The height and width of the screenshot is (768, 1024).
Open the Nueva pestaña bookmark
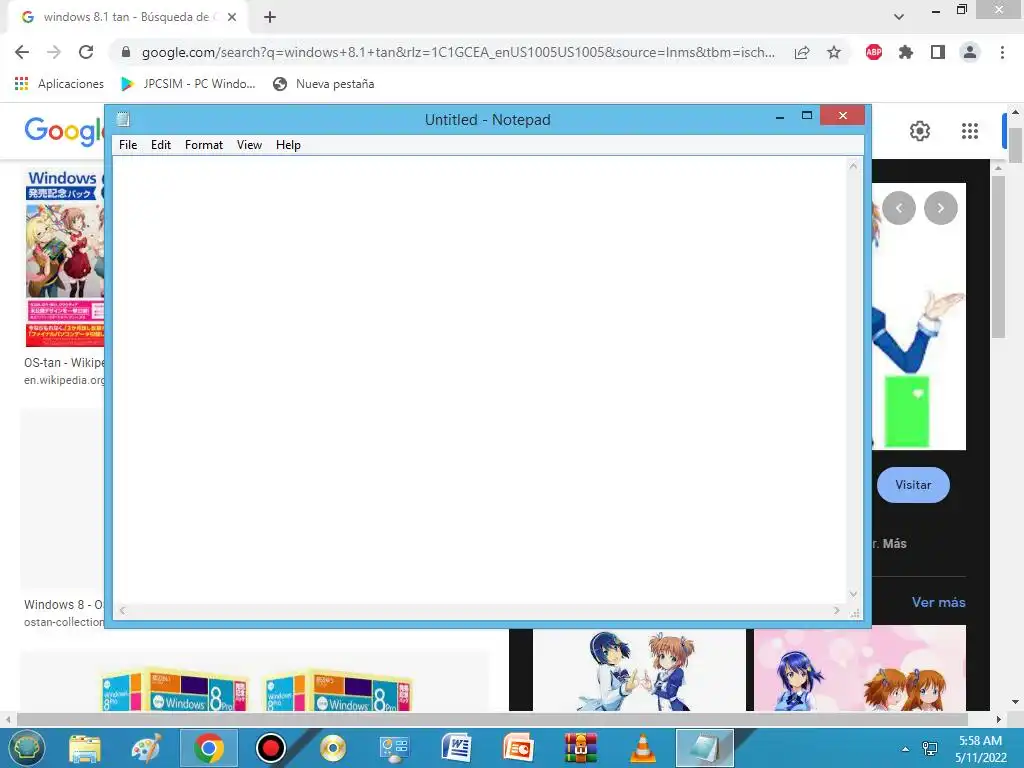pos(324,84)
